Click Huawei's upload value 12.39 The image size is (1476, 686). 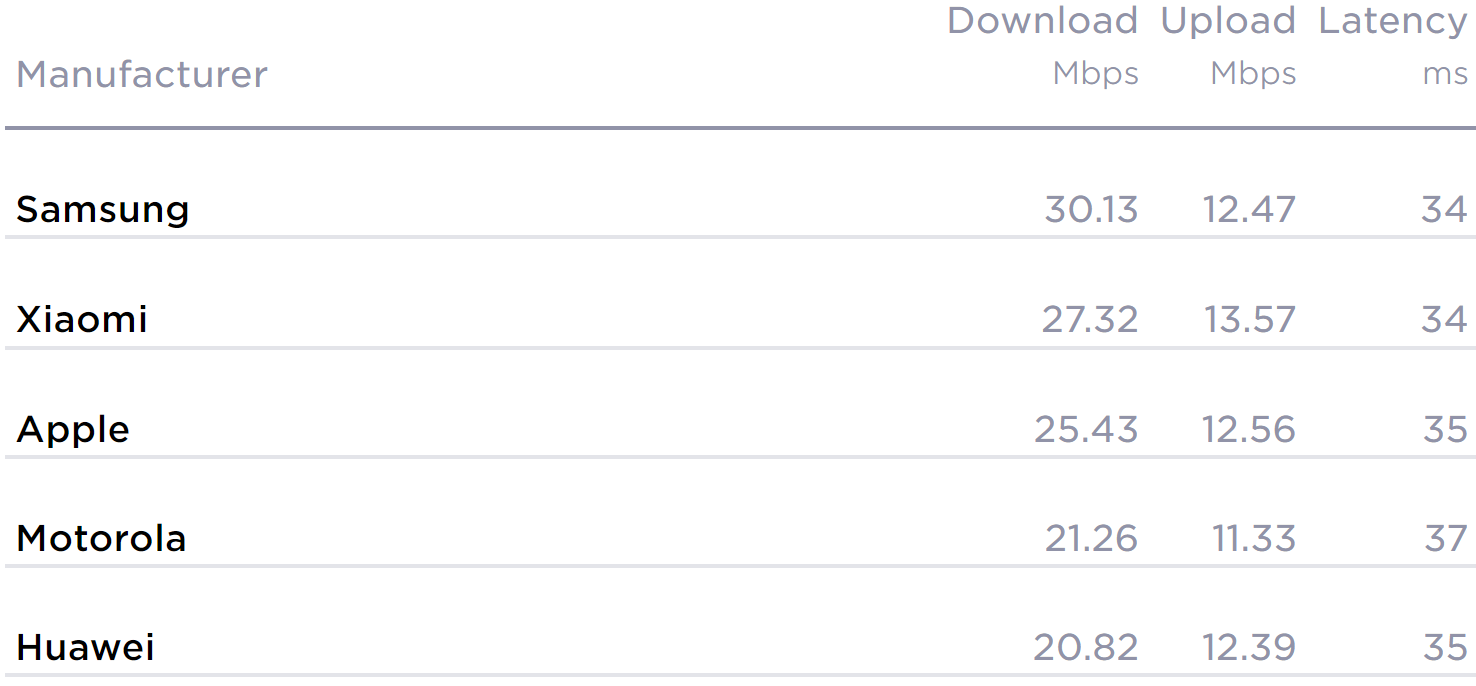click(x=1249, y=648)
